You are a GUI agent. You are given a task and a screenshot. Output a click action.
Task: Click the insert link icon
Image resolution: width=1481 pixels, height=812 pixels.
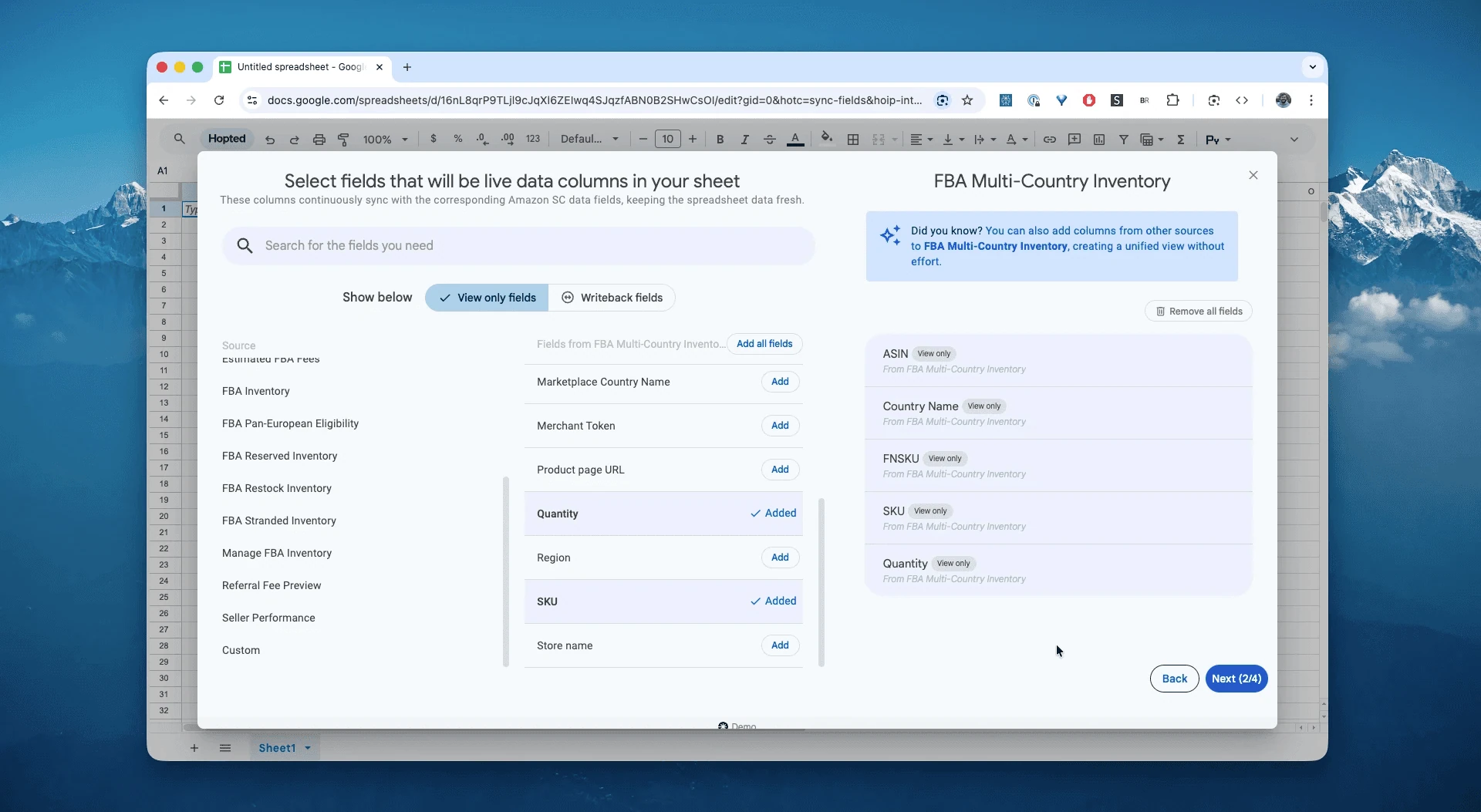[1050, 140]
